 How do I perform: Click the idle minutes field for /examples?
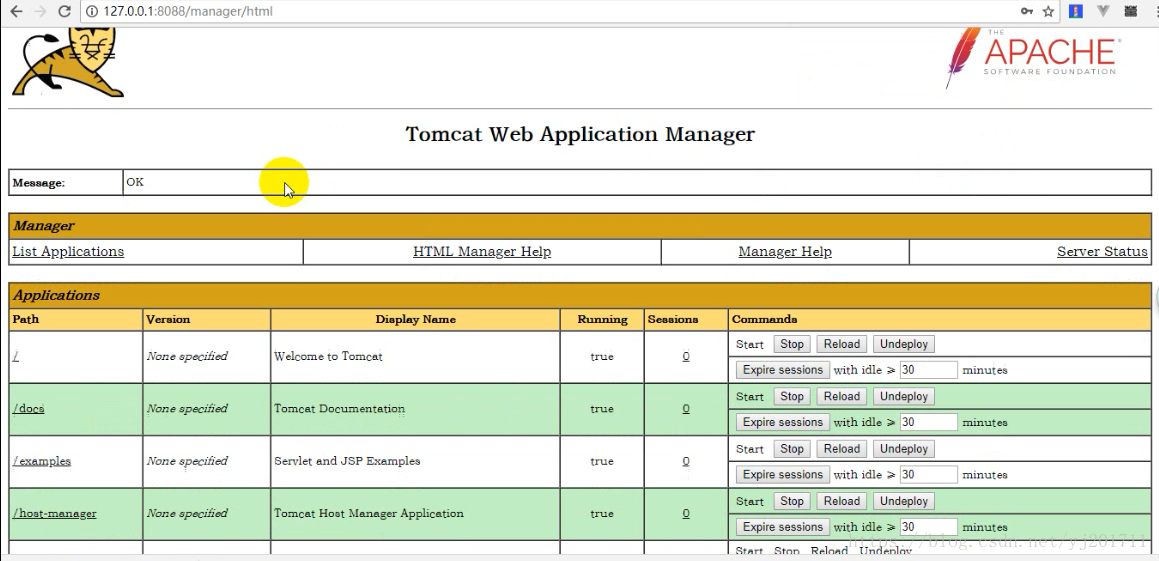[x=928, y=475]
